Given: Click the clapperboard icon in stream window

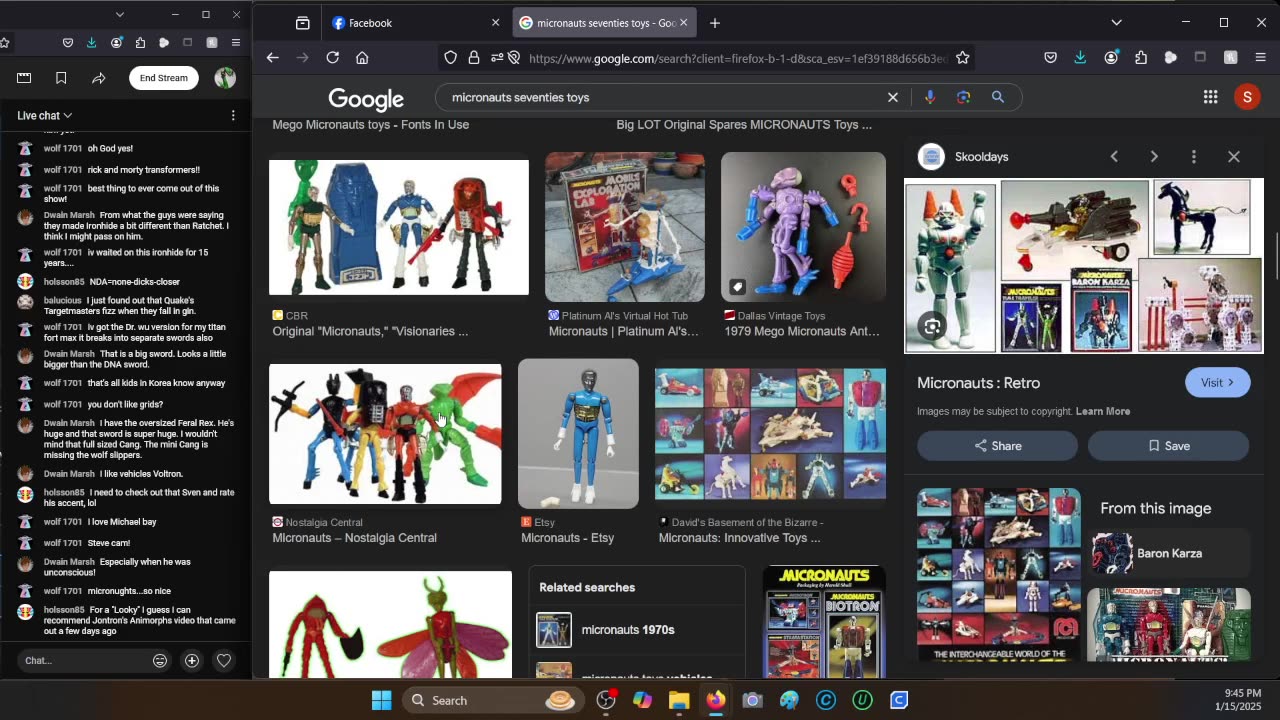Looking at the screenshot, I should click(x=24, y=78).
